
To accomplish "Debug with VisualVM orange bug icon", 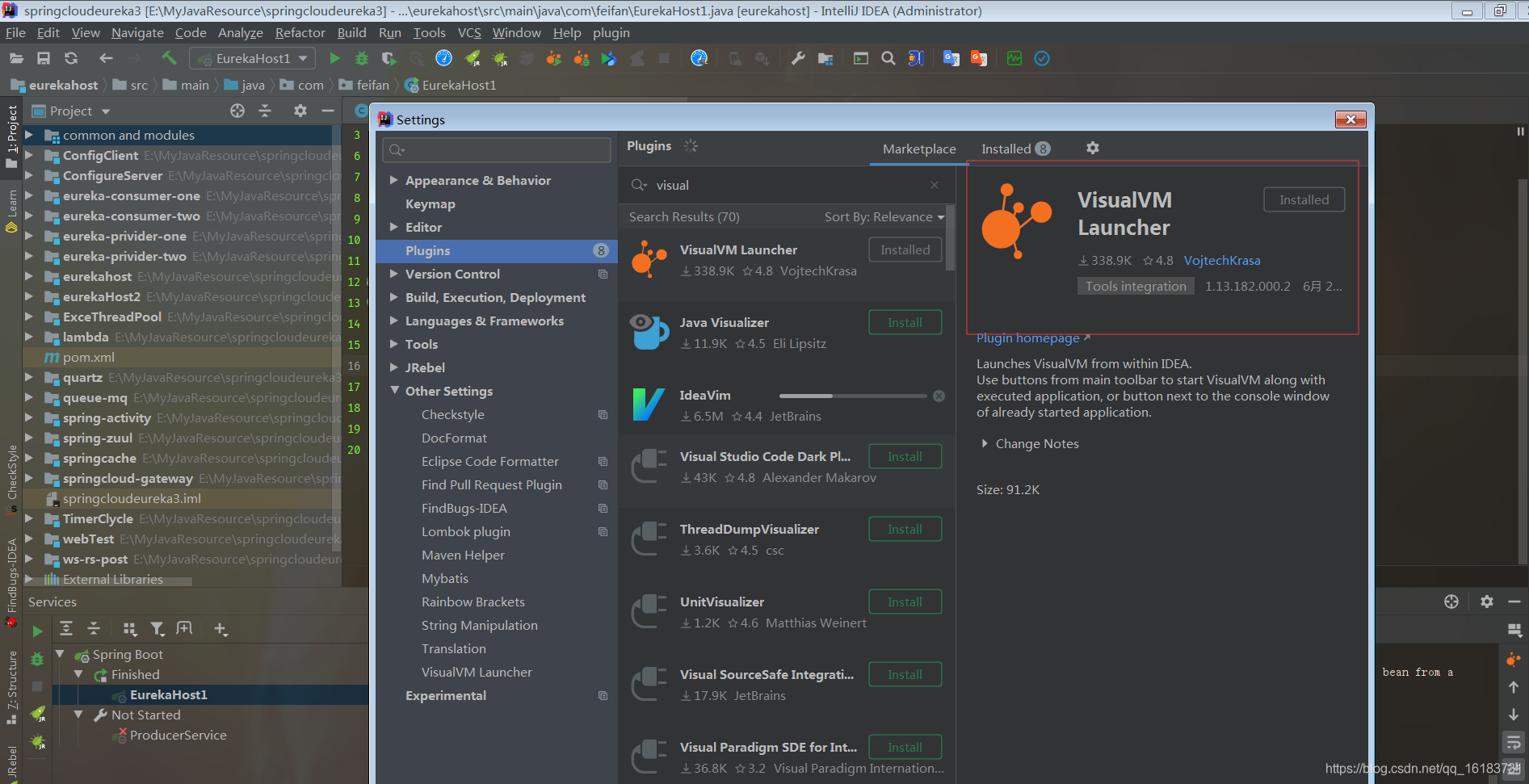I will [582, 58].
